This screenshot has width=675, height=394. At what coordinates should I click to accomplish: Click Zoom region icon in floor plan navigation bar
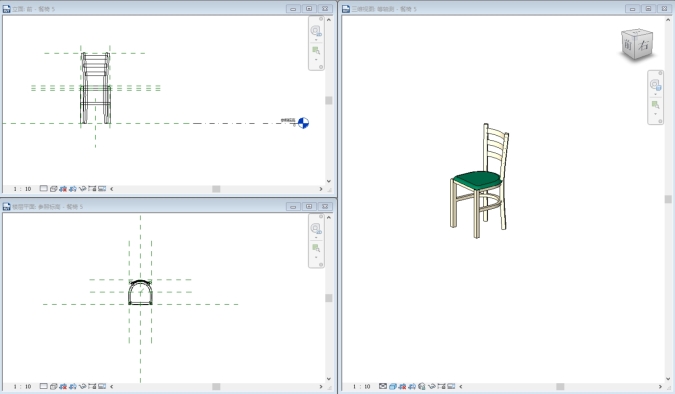point(316,248)
